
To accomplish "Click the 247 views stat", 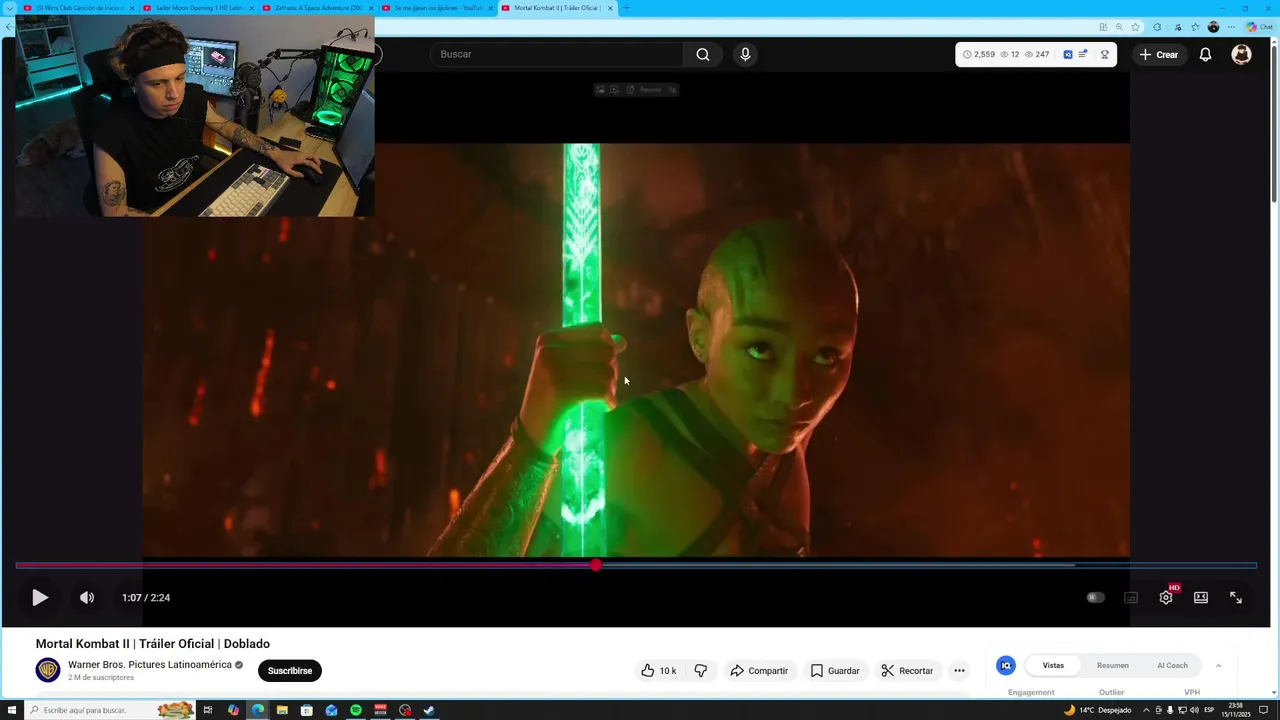I will coord(1037,55).
